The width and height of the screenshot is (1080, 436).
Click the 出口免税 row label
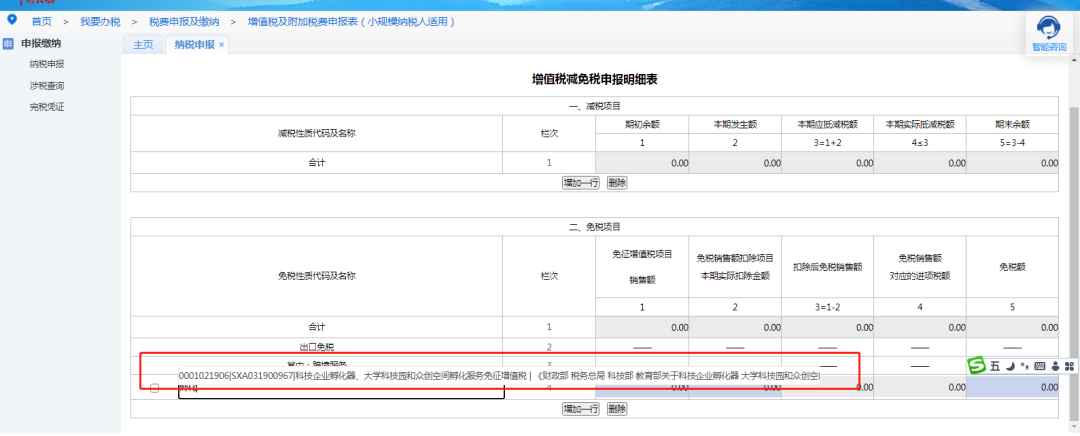[x=316, y=346]
